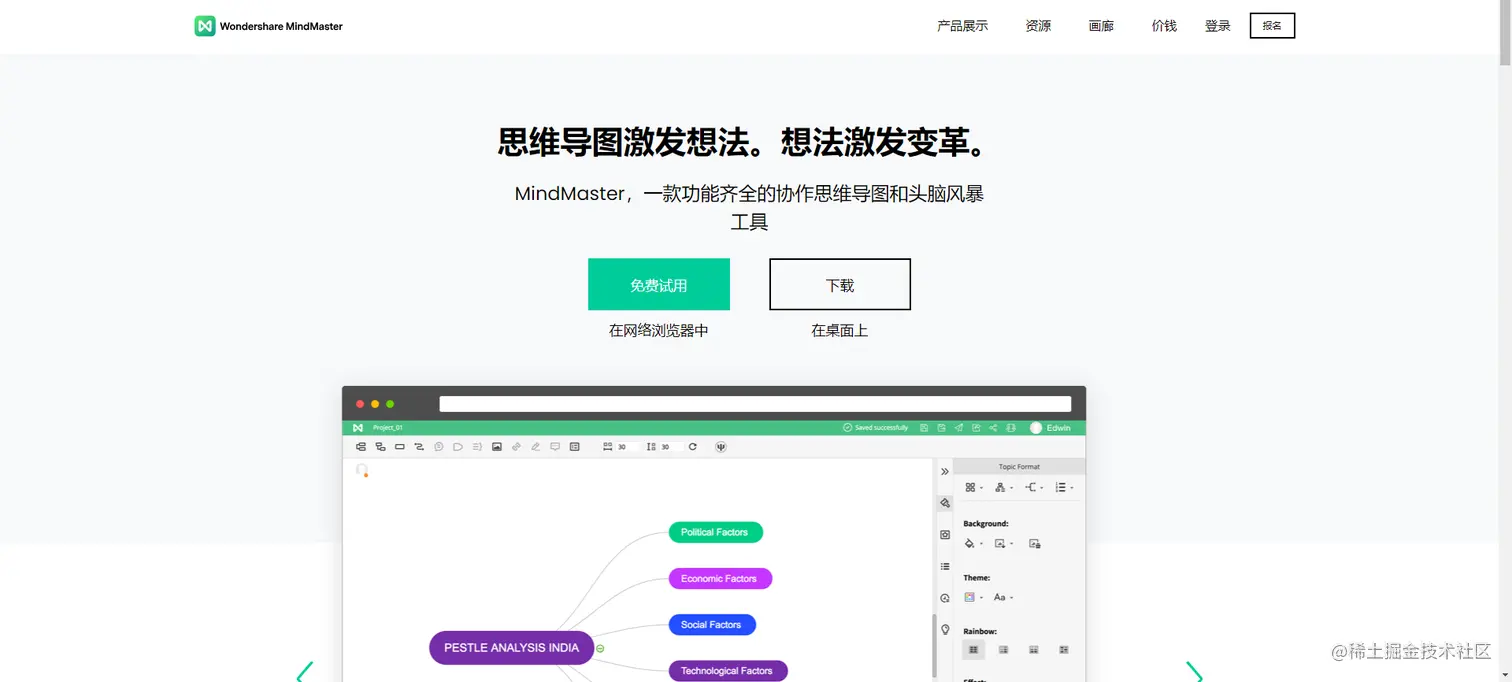Open the lightbulb sidebar icon

pos(945,630)
